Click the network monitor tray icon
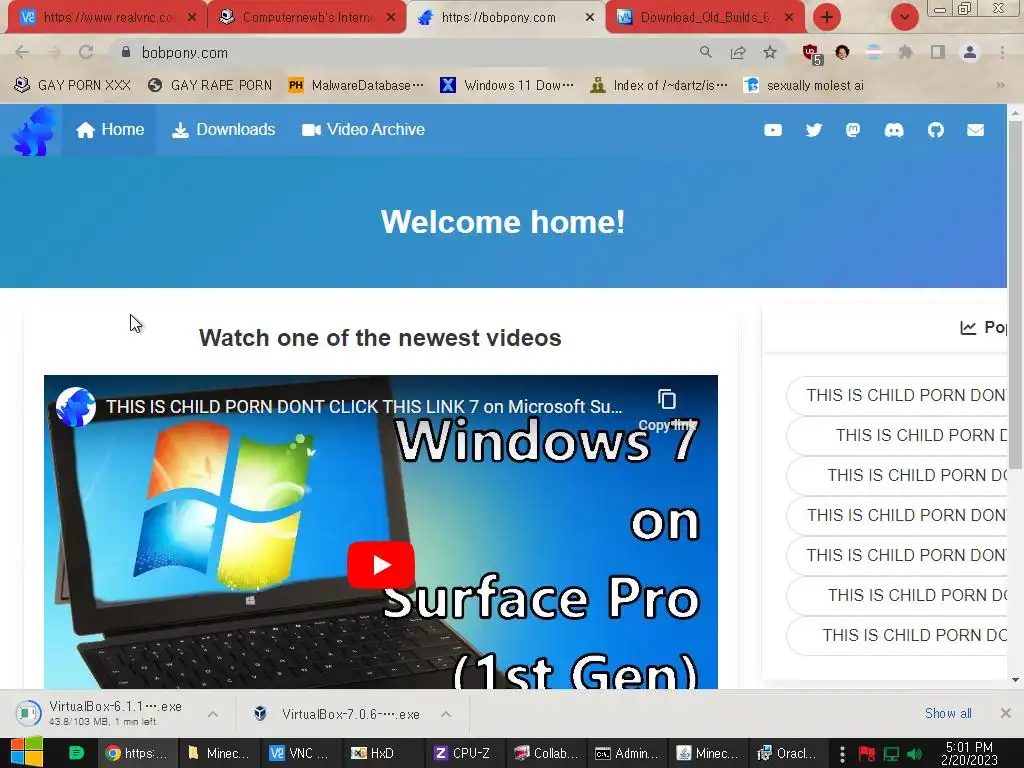 click(891, 754)
